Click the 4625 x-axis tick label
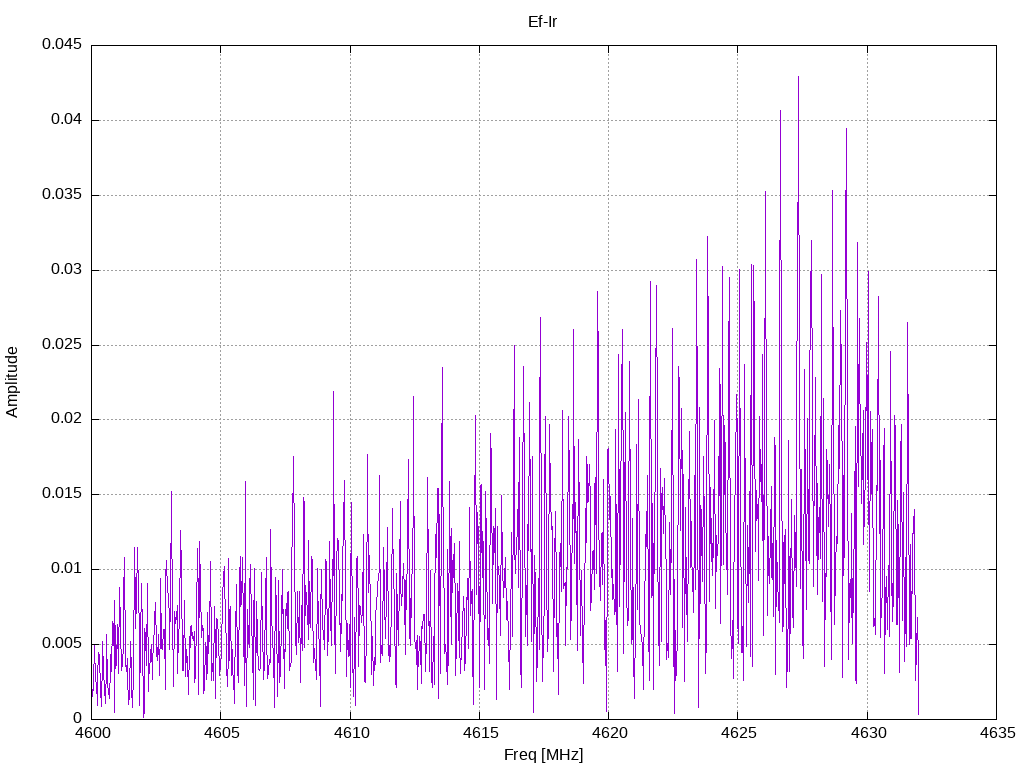Screen dimensions: 1024x768 pos(739,733)
